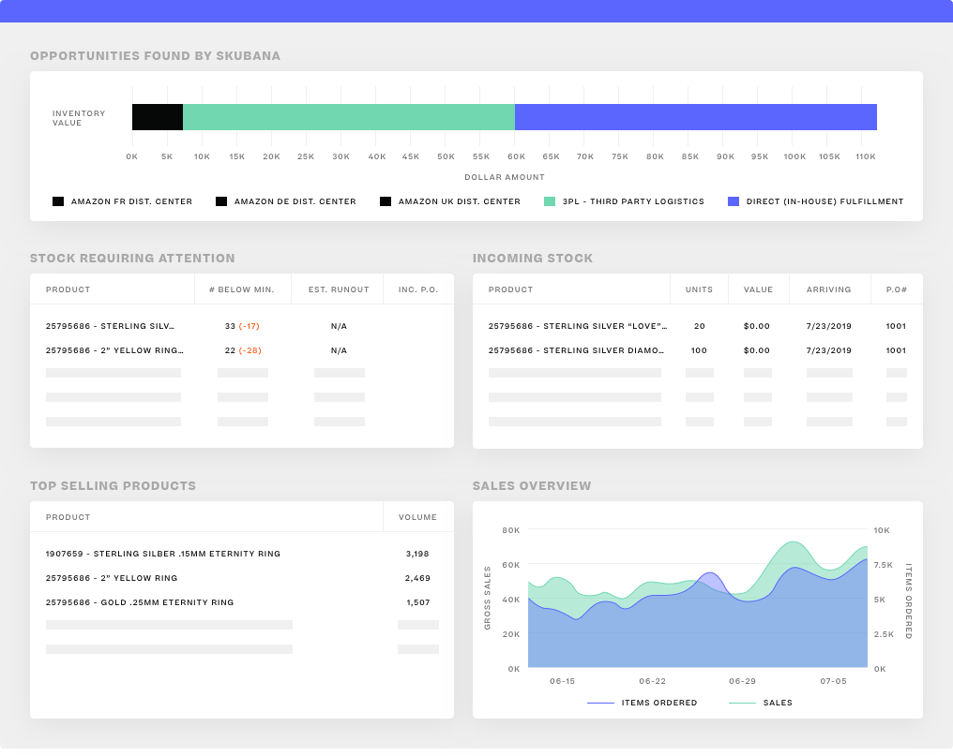Sort Incoming Stock by the Arriving column
Viewport: 953px width, 756px height.
pyautogui.click(x=830, y=289)
